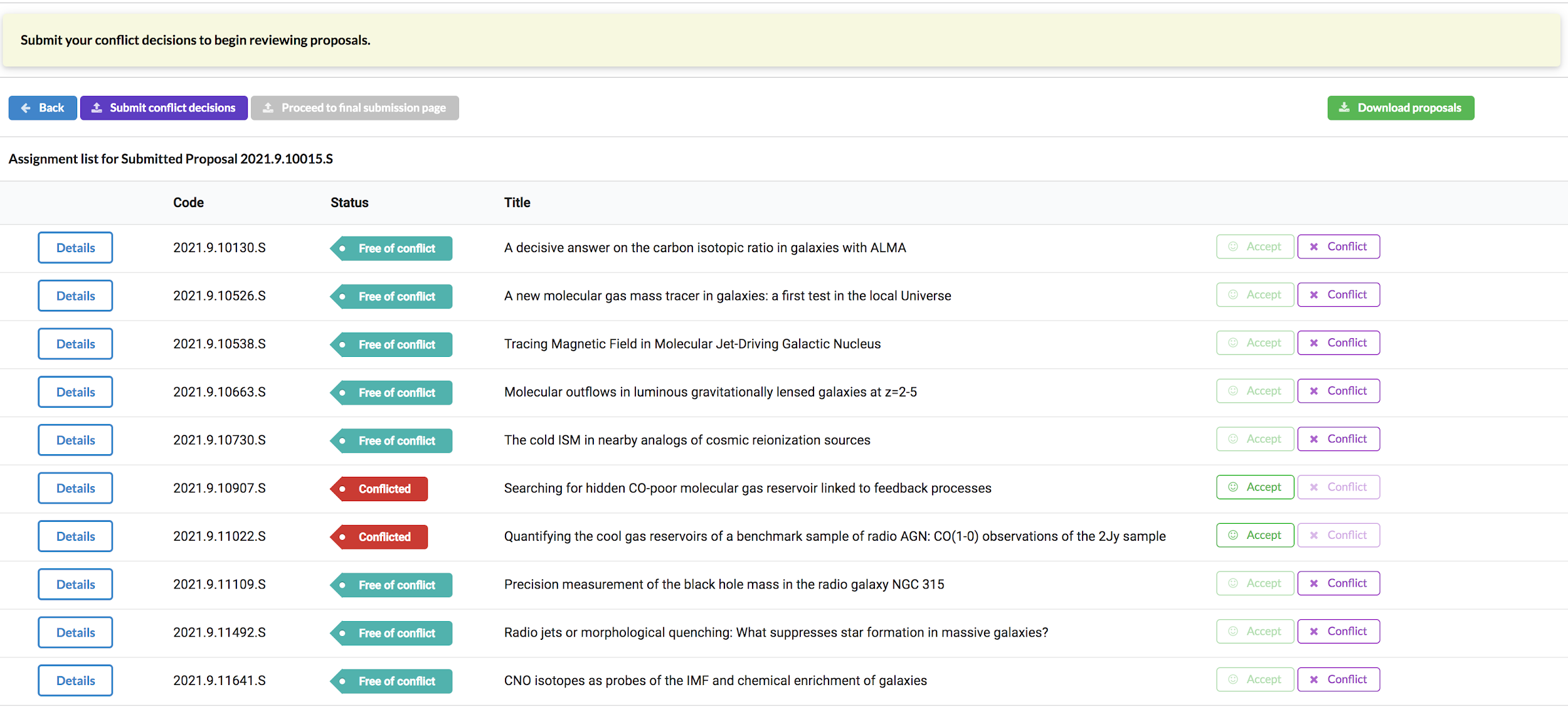1568x712 pixels.
Task: Click the Code column header
Action: 188,203
